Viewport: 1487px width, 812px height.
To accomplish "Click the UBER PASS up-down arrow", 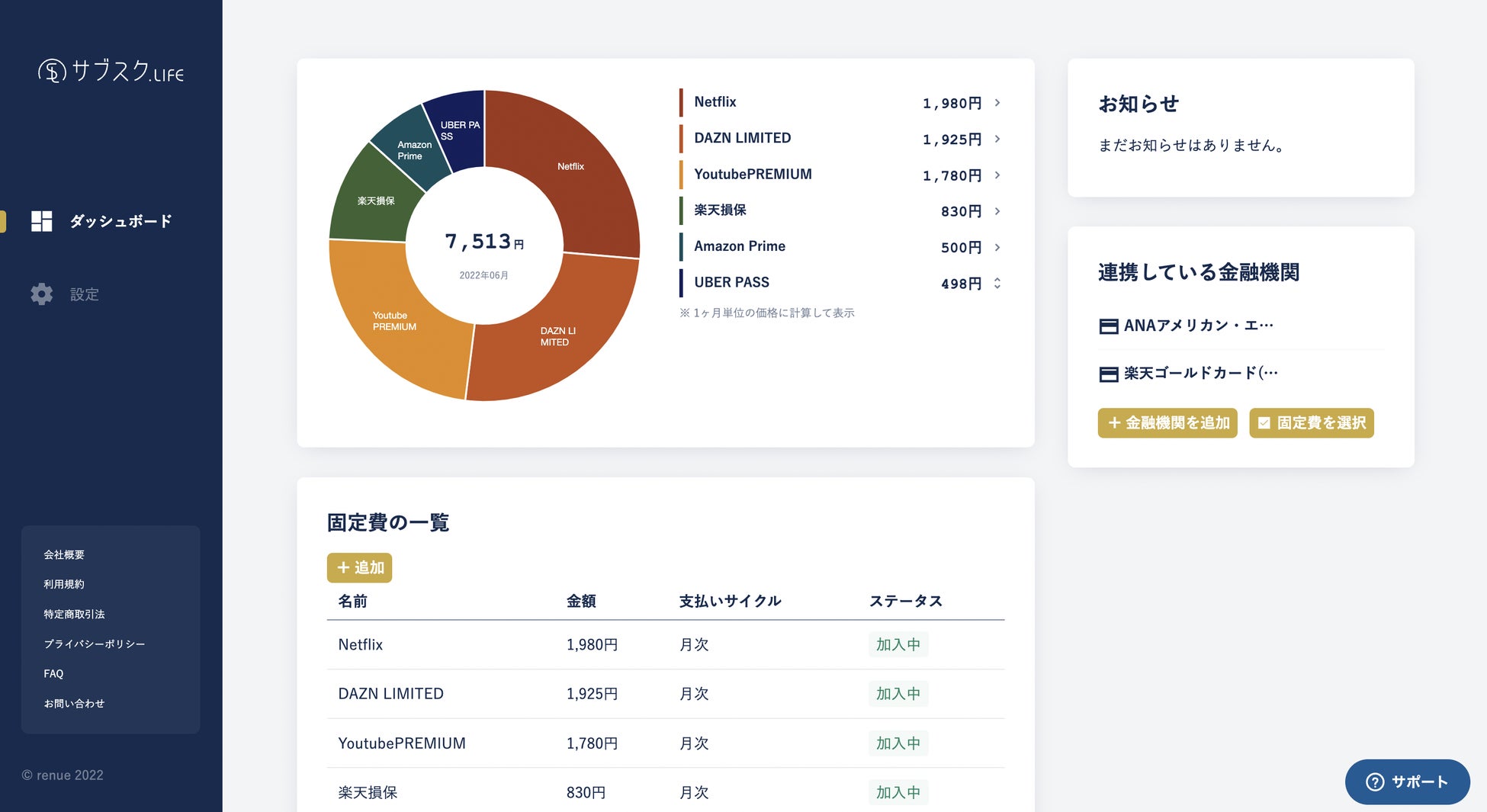I will tap(997, 284).
